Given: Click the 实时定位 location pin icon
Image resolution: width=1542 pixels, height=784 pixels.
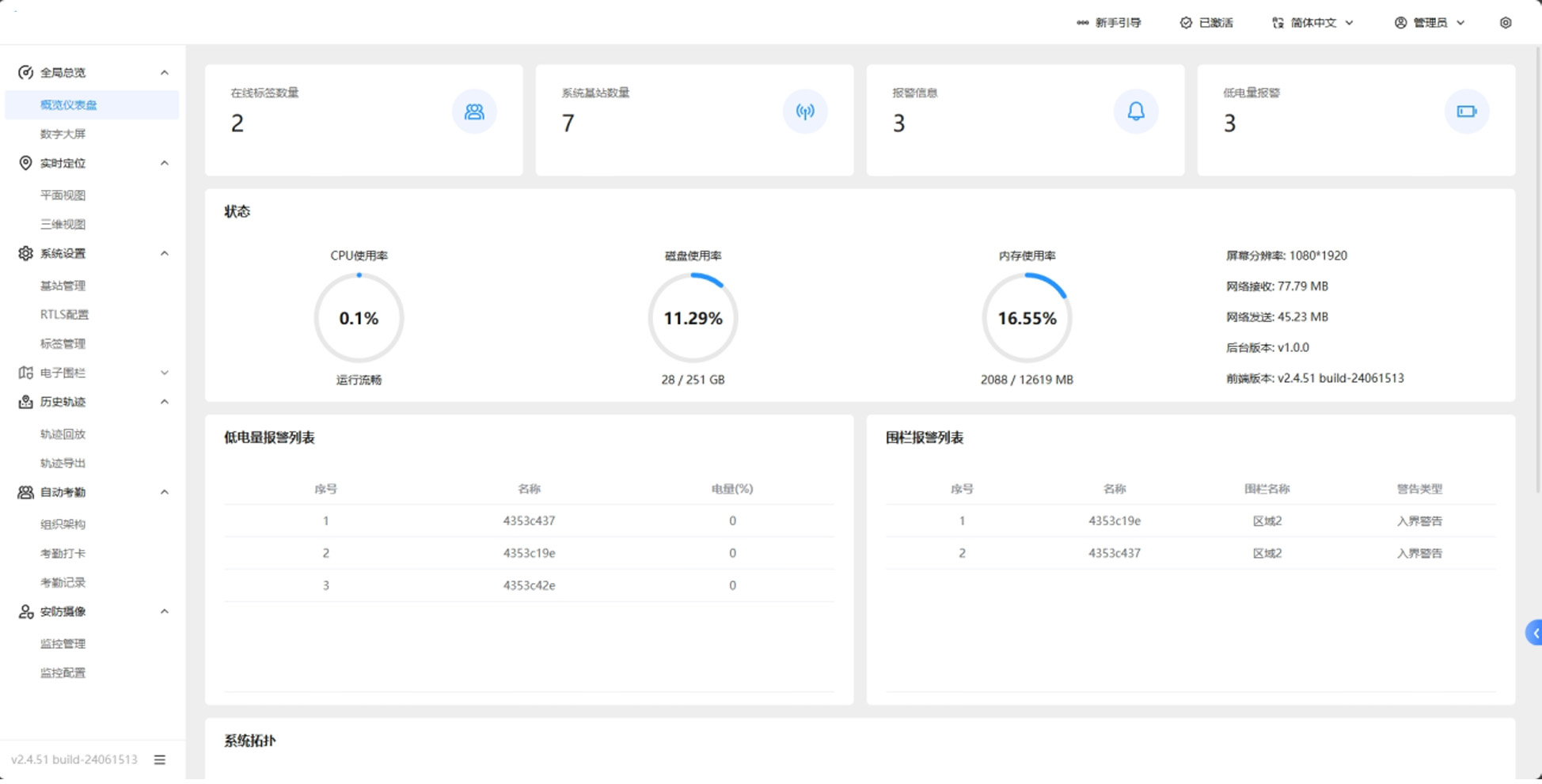Looking at the screenshot, I should [25, 163].
